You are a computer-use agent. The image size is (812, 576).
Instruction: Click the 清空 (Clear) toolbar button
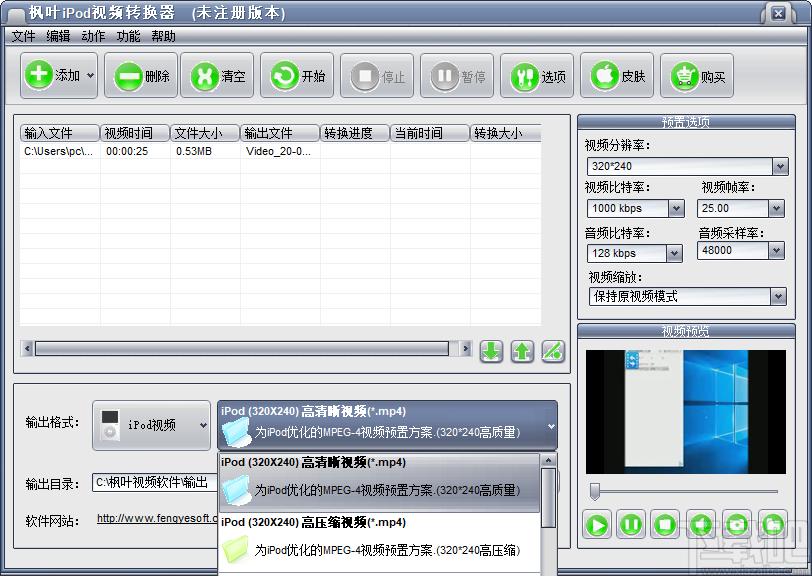[217, 76]
